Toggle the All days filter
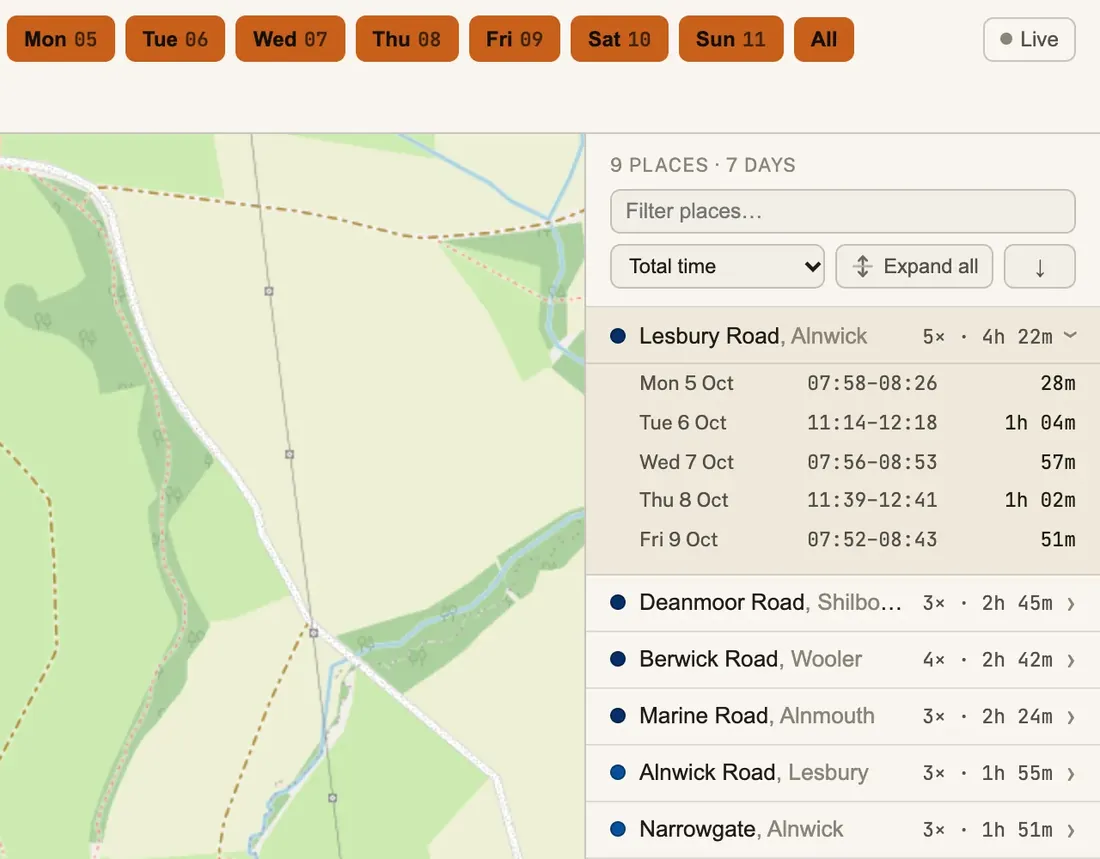 coord(824,39)
